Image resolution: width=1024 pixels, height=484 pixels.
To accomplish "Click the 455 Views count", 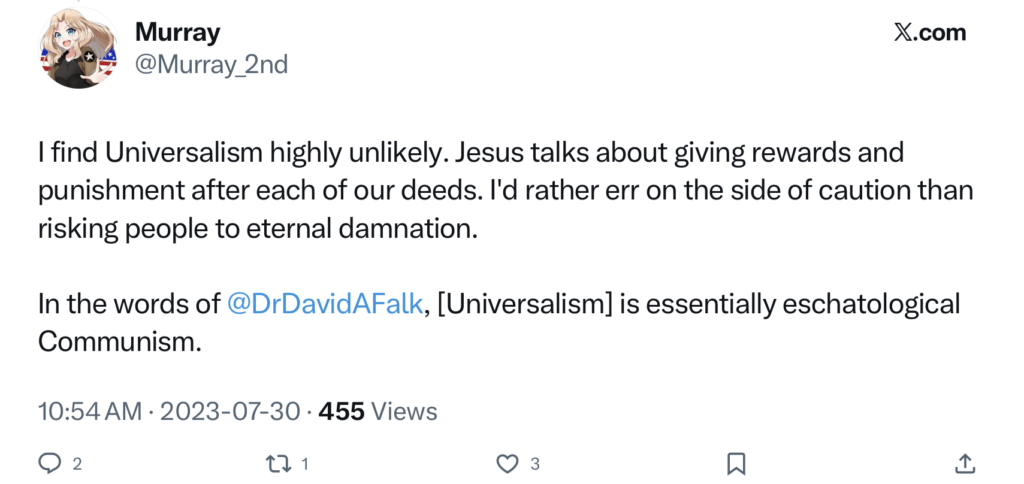I will pos(377,411).
